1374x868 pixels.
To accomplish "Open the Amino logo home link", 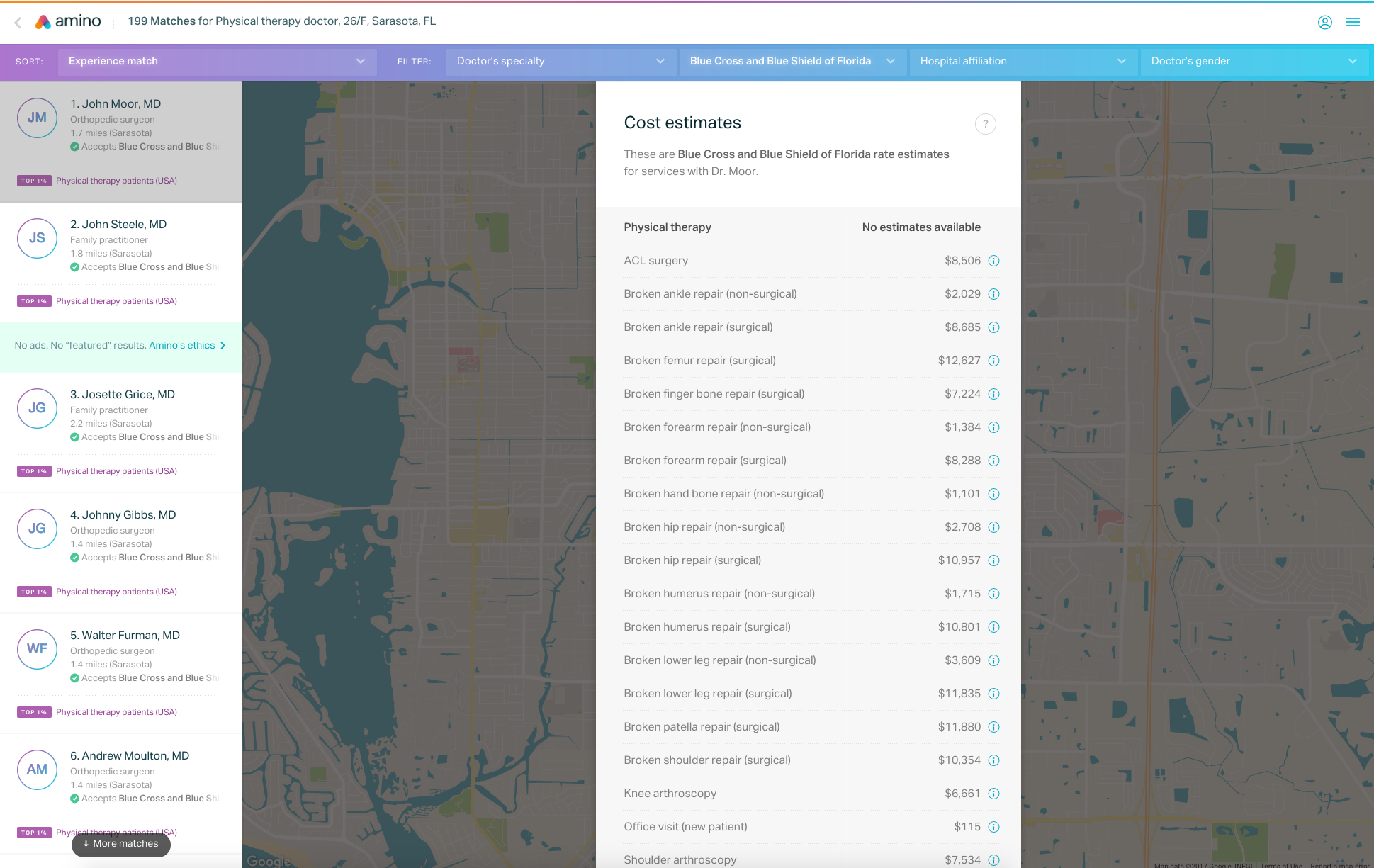I will point(69,21).
